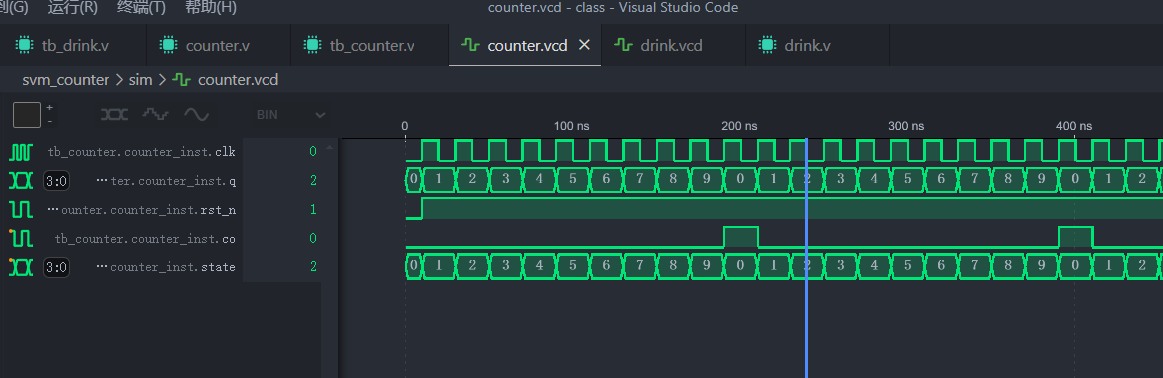Switch to the tb_counter.v tab

(369, 45)
